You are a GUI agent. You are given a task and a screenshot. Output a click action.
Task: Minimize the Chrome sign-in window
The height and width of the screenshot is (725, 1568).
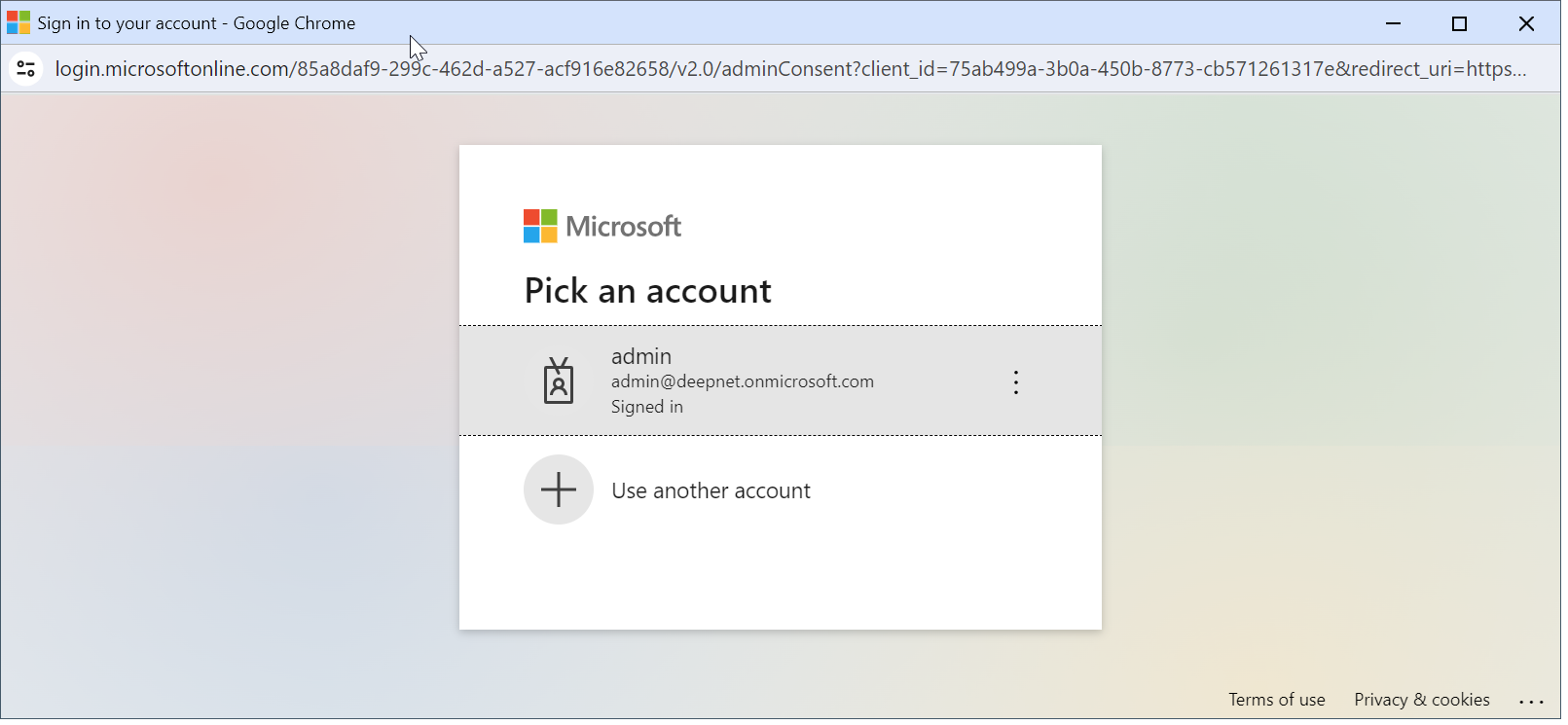[1393, 23]
